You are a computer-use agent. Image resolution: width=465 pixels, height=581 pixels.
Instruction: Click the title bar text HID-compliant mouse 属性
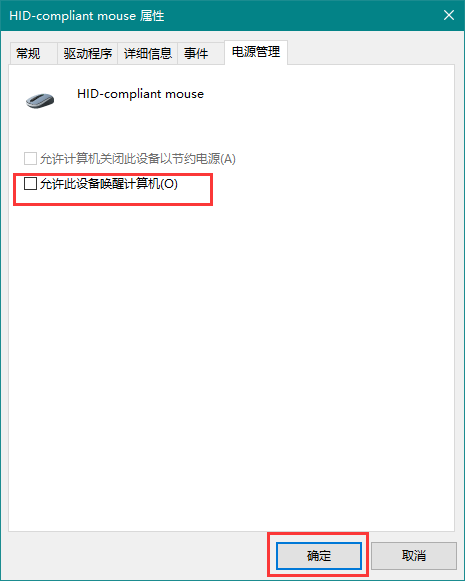click(x=87, y=16)
